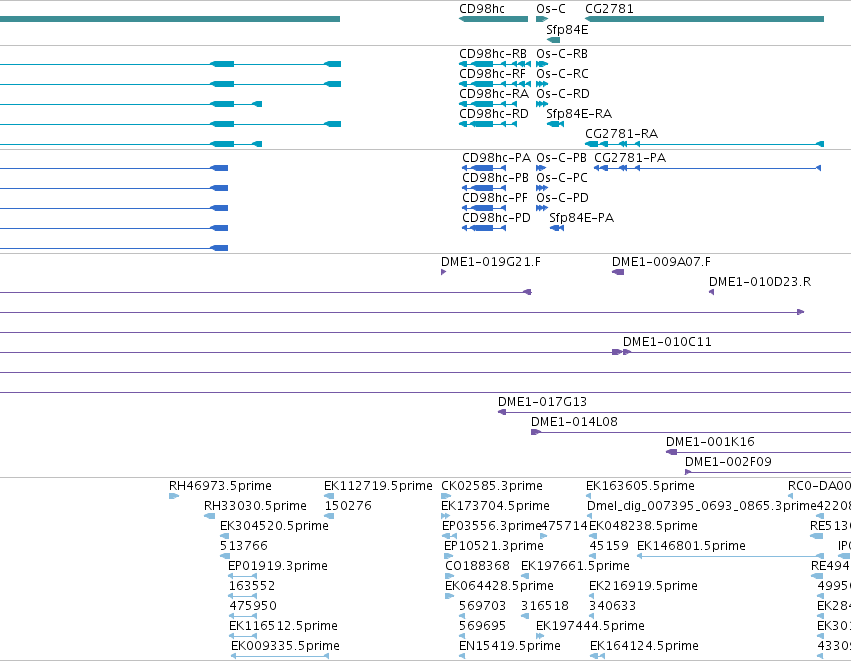The height and width of the screenshot is (661, 851).
Task: Open protein Os-C-PD
Action: (562, 198)
